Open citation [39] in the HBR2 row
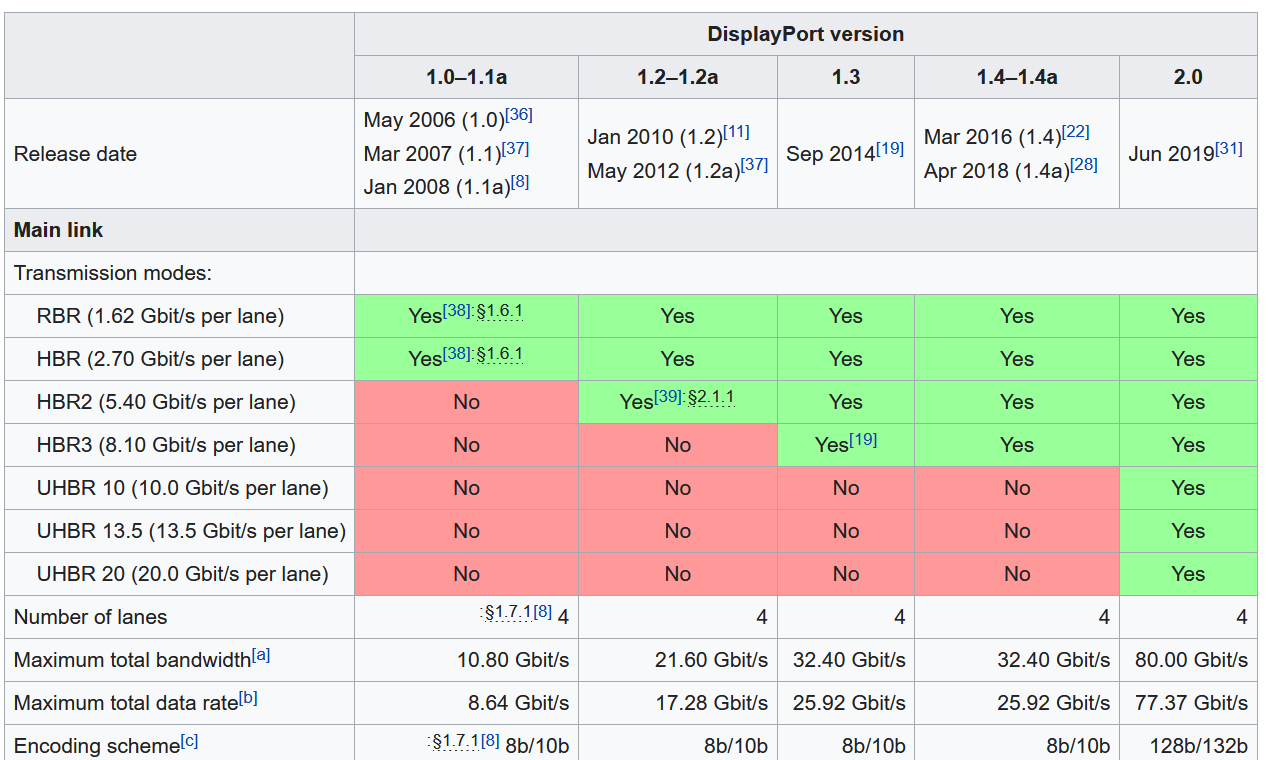Screen dimensions: 1278x760 click(x=668, y=396)
